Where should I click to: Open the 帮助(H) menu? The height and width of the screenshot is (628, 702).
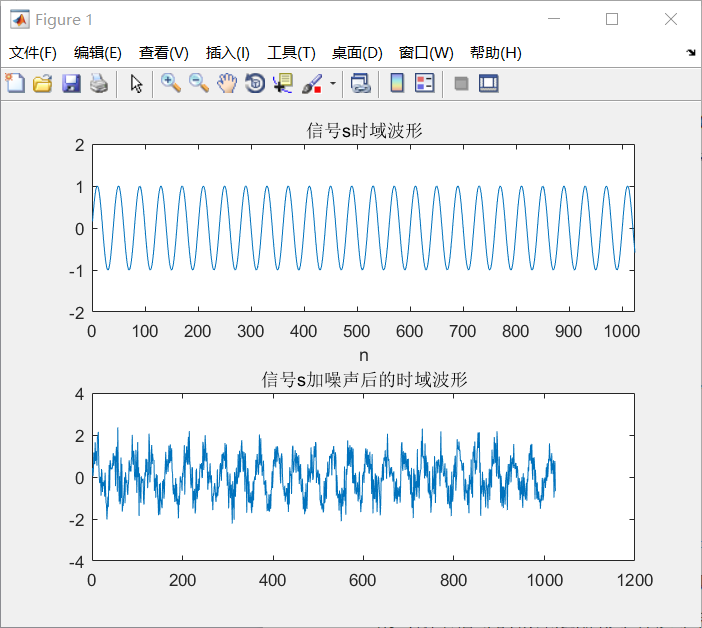point(495,53)
